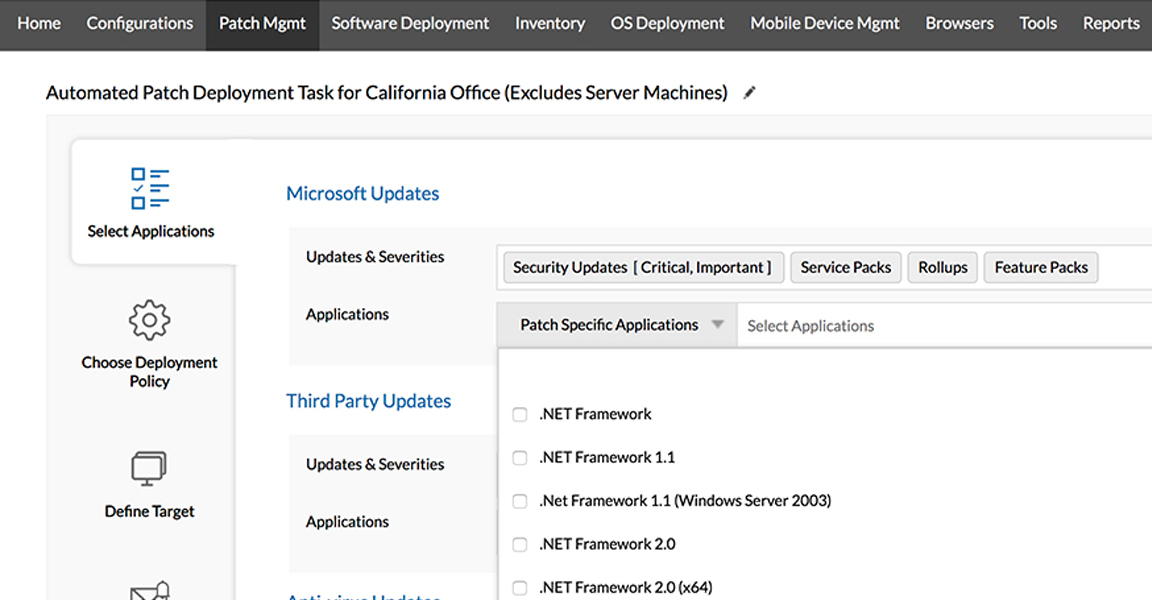Switch to the Software Deployment tab
The width and height of the screenshot is (1152, 600).
[x=410, y=23]
